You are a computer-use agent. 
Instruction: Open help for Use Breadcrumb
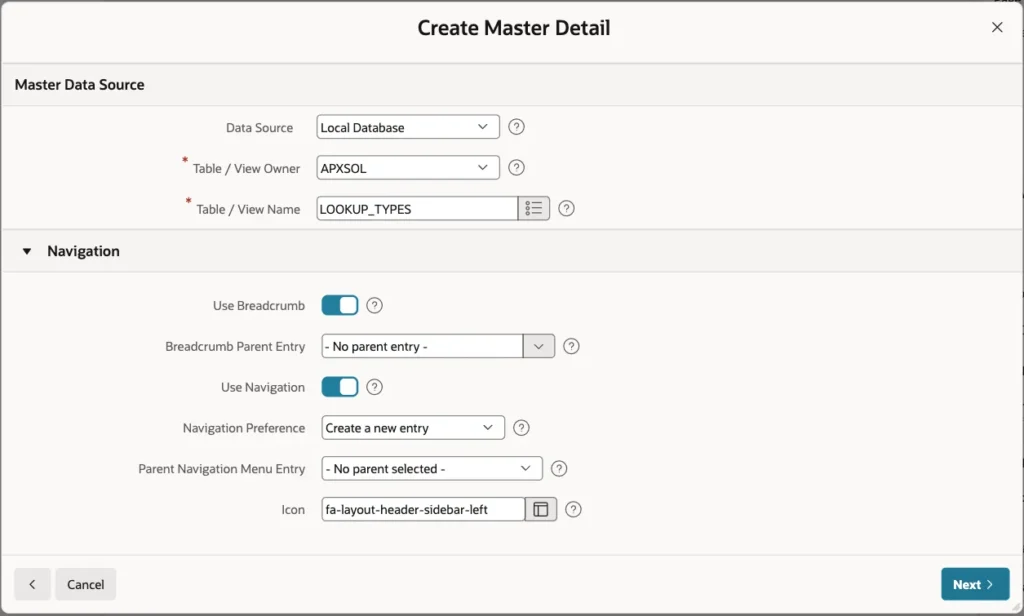coord(374,305)
